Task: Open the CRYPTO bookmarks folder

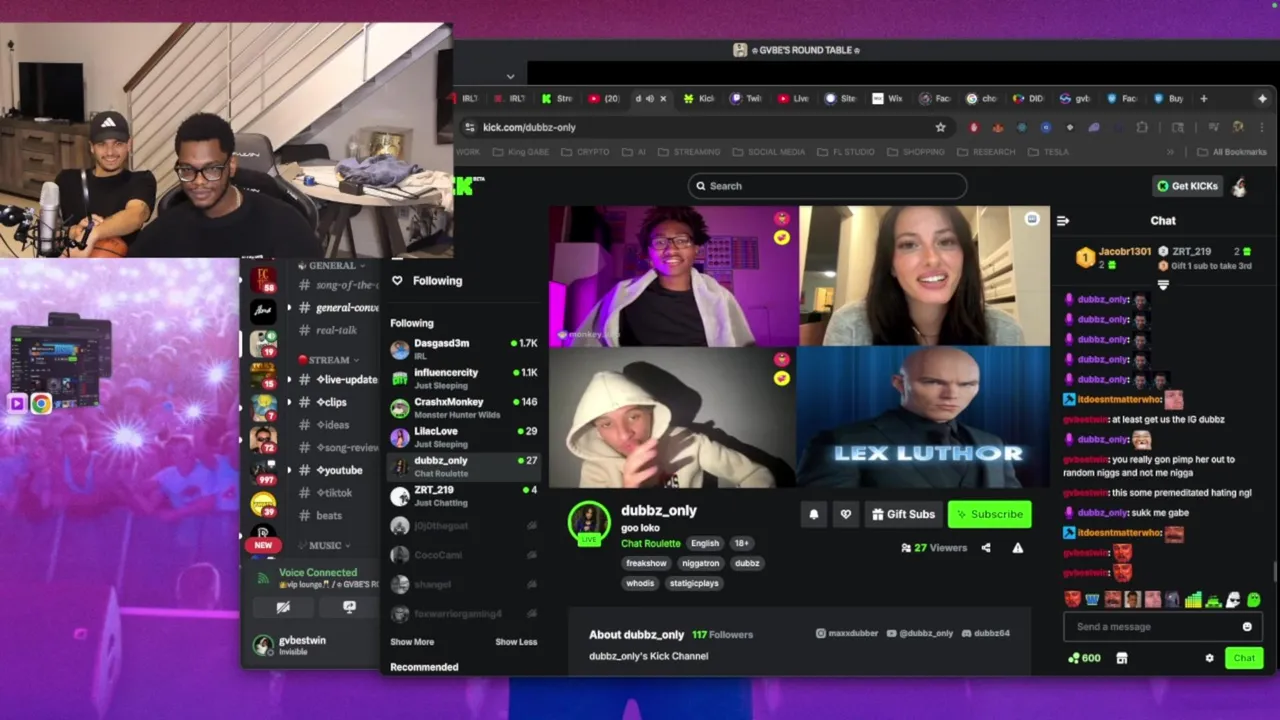Action: click(586, 152)
